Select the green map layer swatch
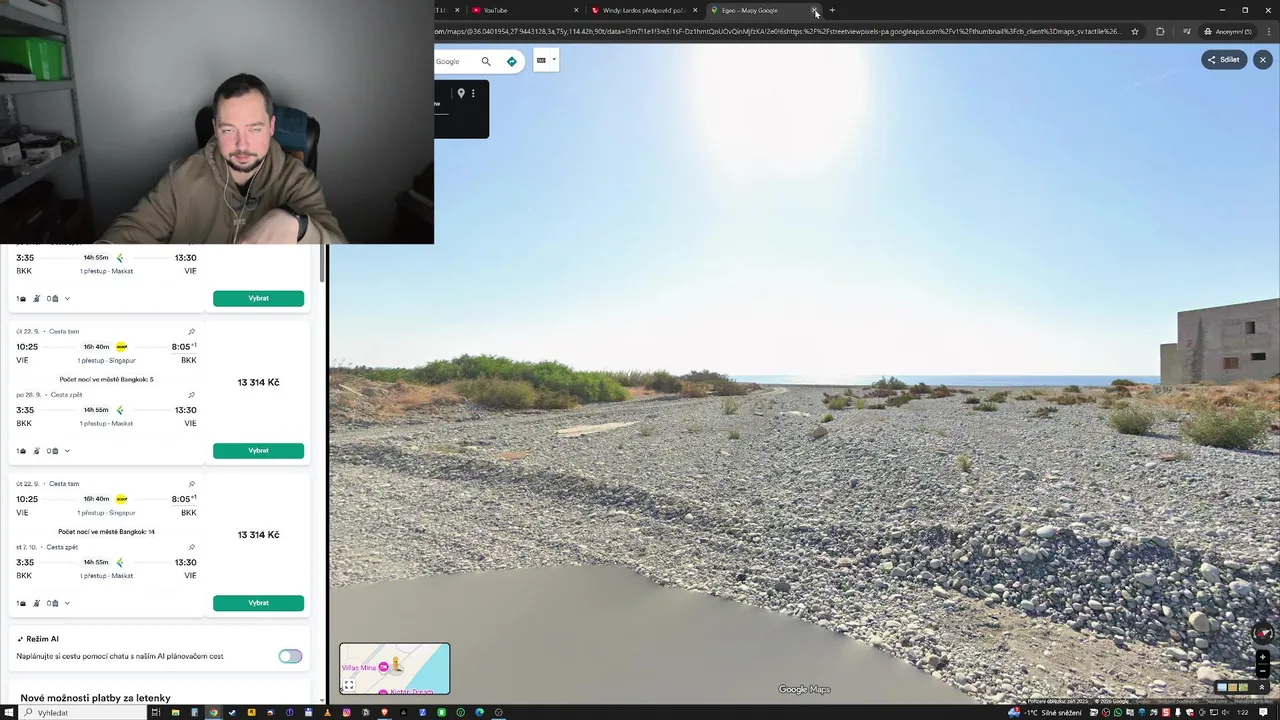This screenshot has height=720, width=1280. coord(1244,688)
